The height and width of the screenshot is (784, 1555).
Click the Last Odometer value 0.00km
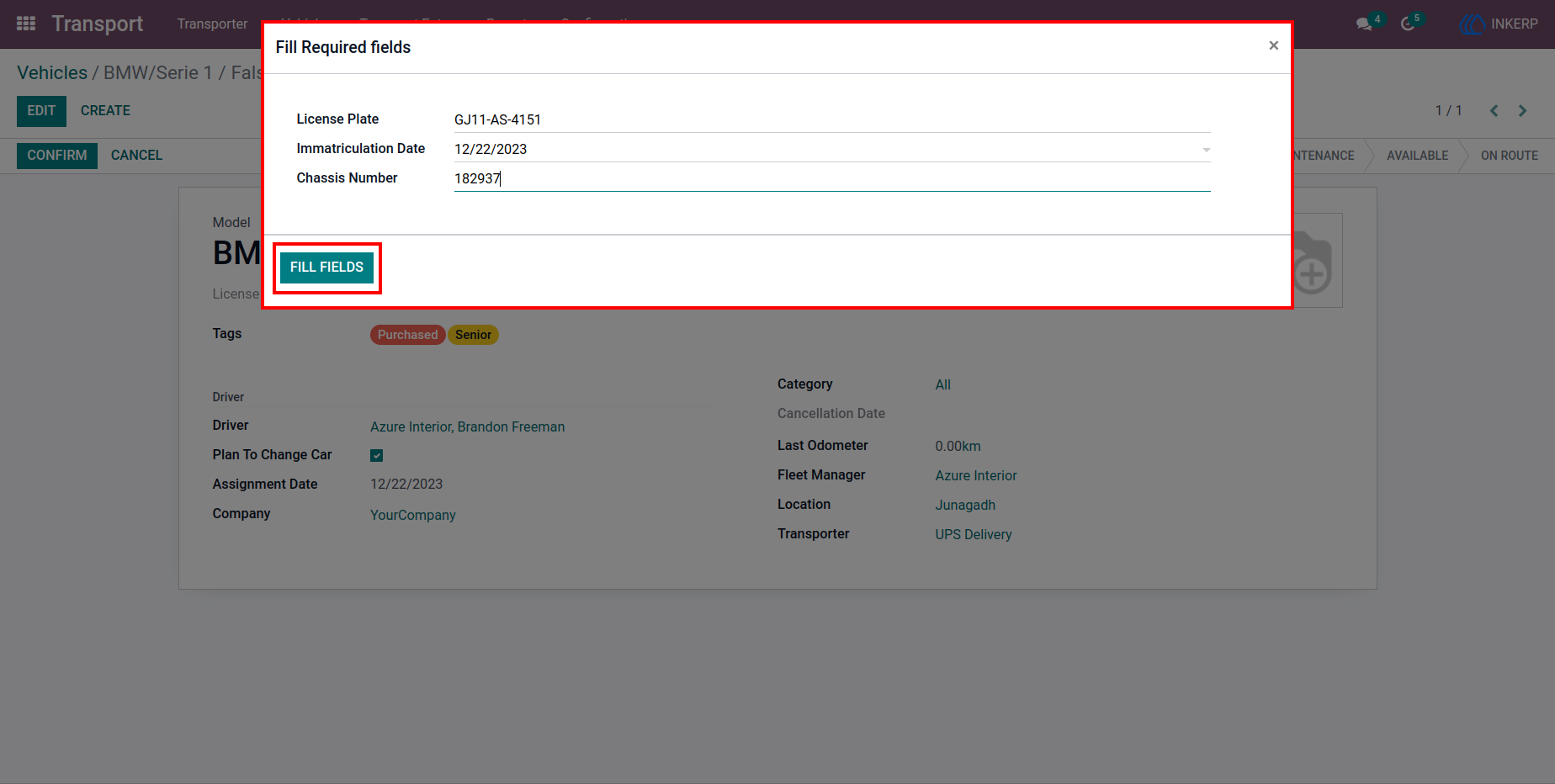pos(958,447)
